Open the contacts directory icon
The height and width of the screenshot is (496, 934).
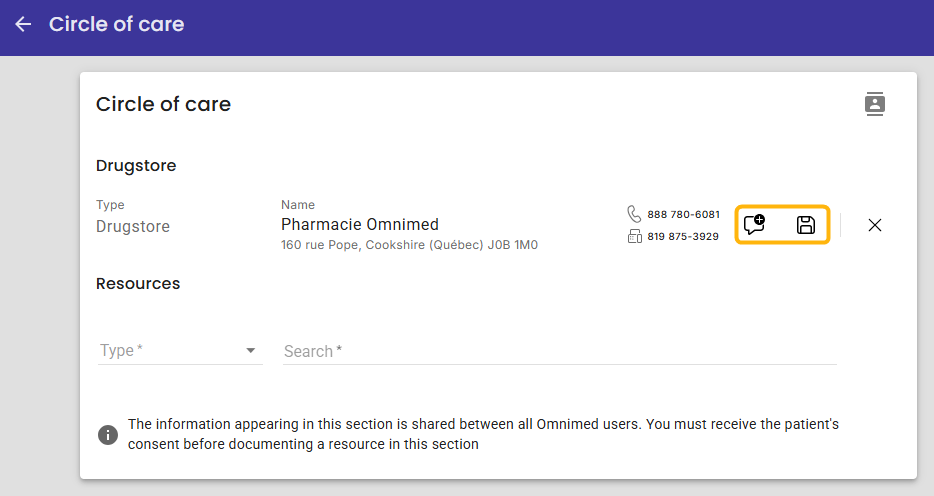click(x=874, y=104)
